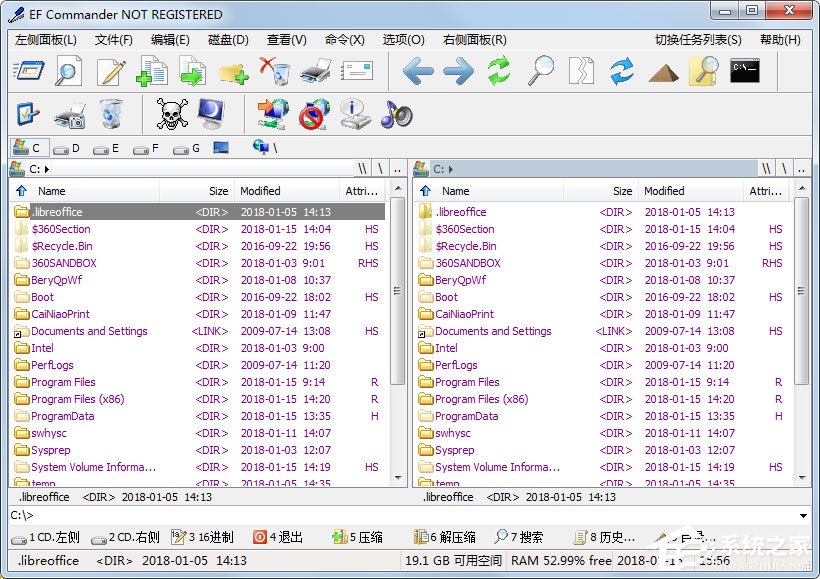Open the edit file pencil icon

click(111, 72)
